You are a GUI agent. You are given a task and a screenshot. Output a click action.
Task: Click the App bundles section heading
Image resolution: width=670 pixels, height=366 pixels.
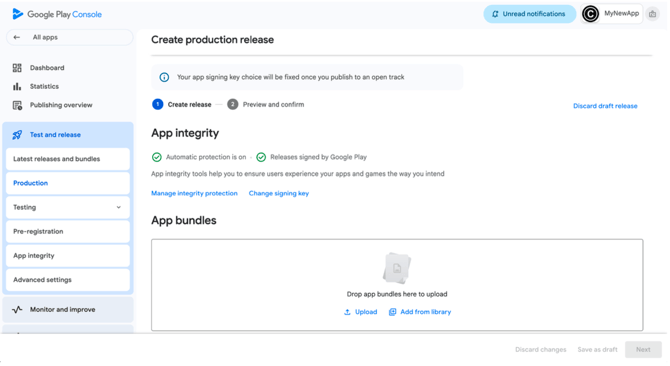[184, 220]
